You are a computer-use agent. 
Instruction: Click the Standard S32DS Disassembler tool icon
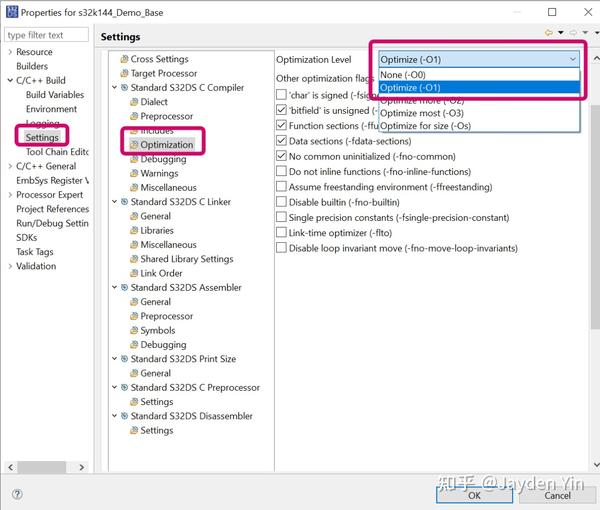(x=124, y=416)
